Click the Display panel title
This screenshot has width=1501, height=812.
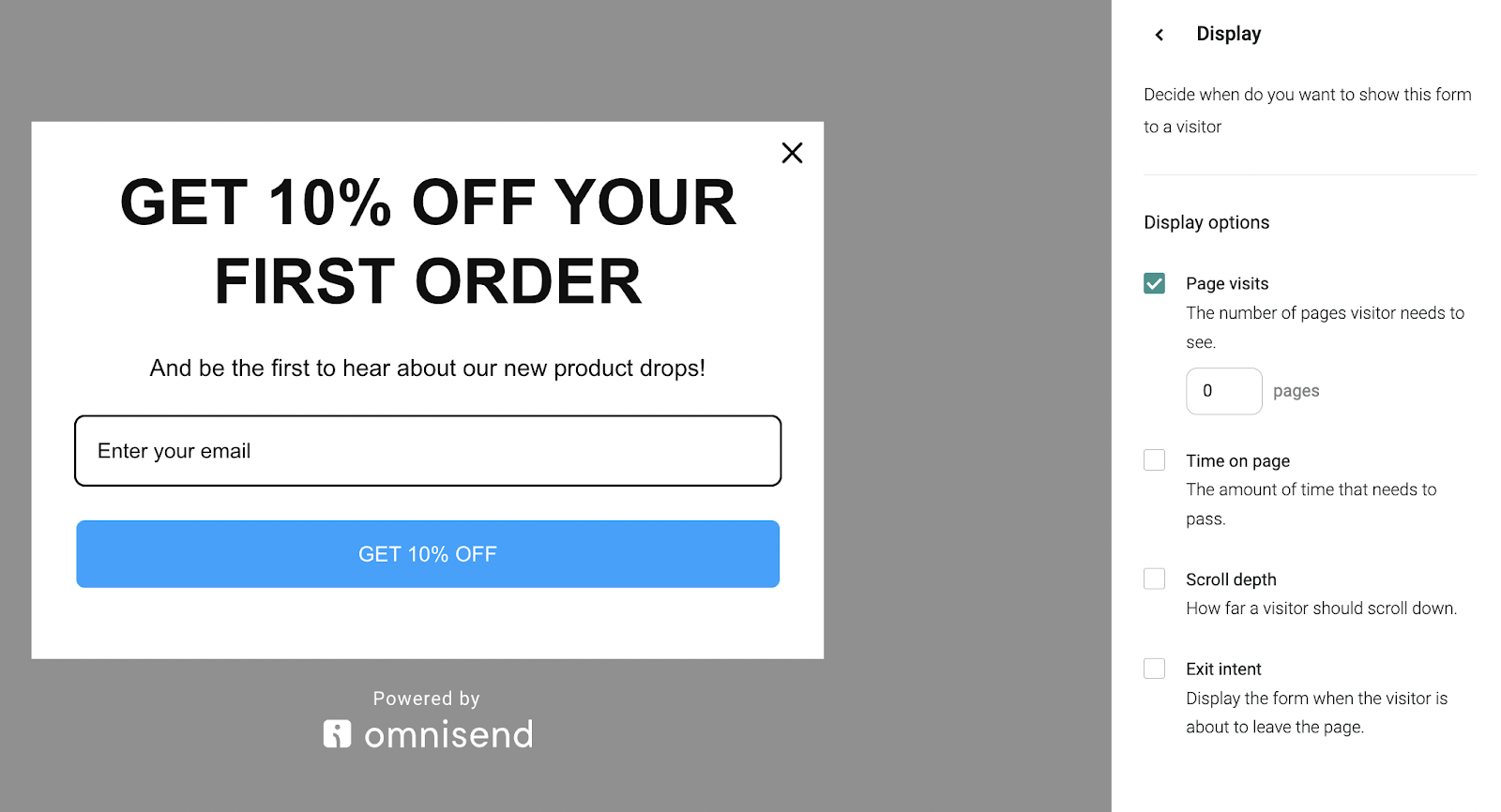1229,34
